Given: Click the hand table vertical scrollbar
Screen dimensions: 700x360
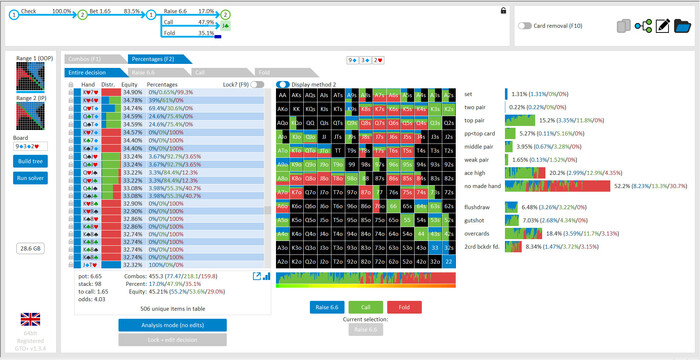Looking at the screenshot, I should point(268,179).
